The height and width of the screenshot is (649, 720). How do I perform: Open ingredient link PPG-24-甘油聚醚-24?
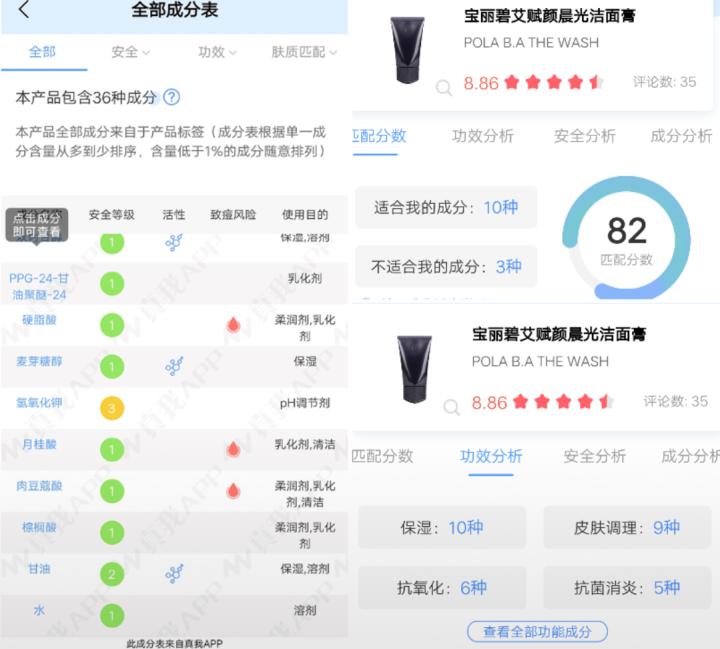coord(39,286)
